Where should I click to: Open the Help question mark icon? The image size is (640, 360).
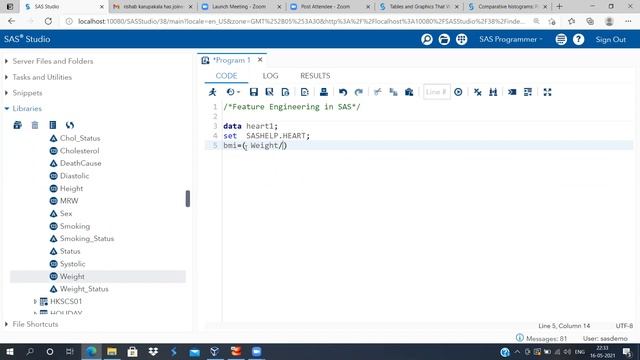[578, 39]
